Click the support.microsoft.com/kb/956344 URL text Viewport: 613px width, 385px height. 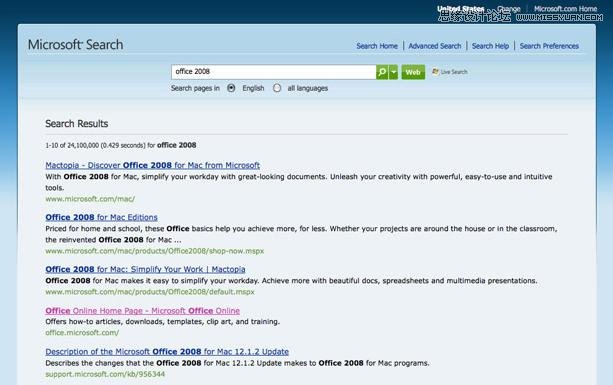105,374
